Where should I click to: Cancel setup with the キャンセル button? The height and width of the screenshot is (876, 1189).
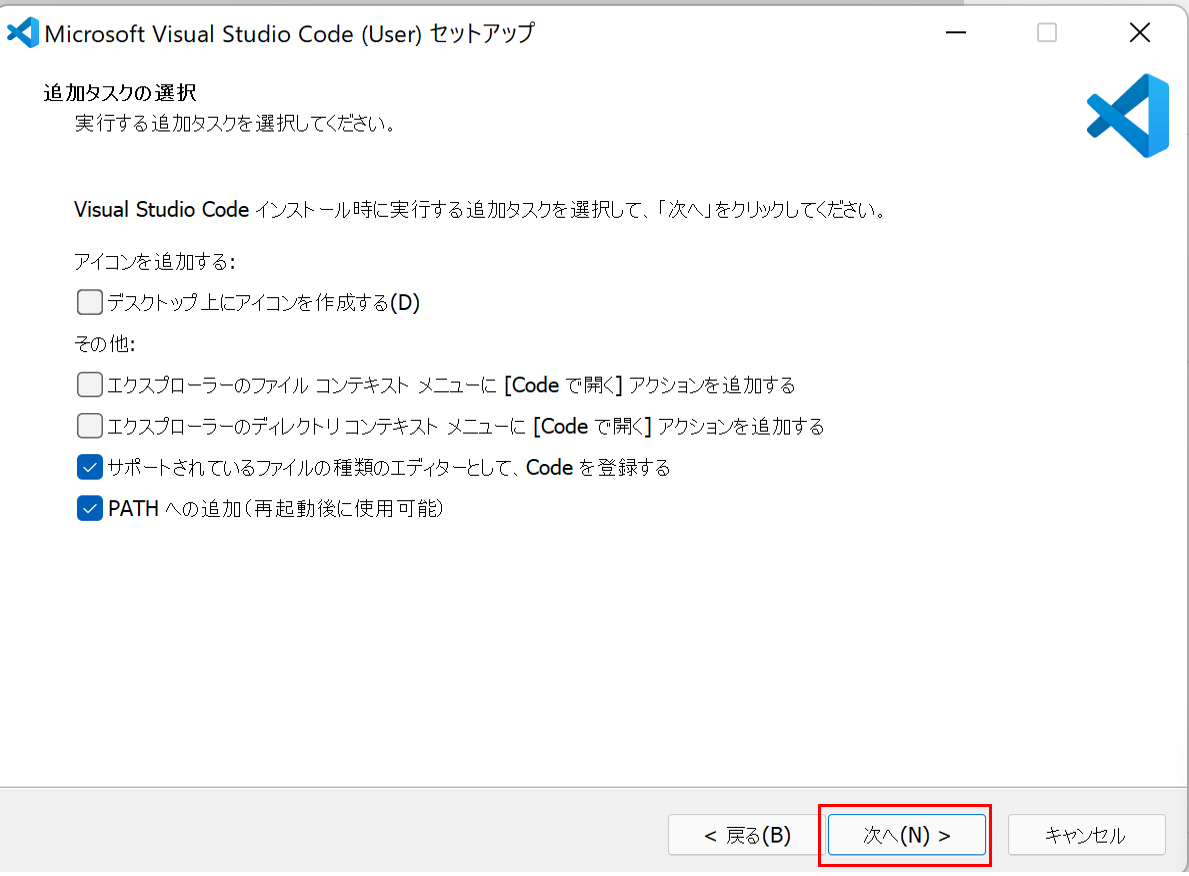[1086, 835]
